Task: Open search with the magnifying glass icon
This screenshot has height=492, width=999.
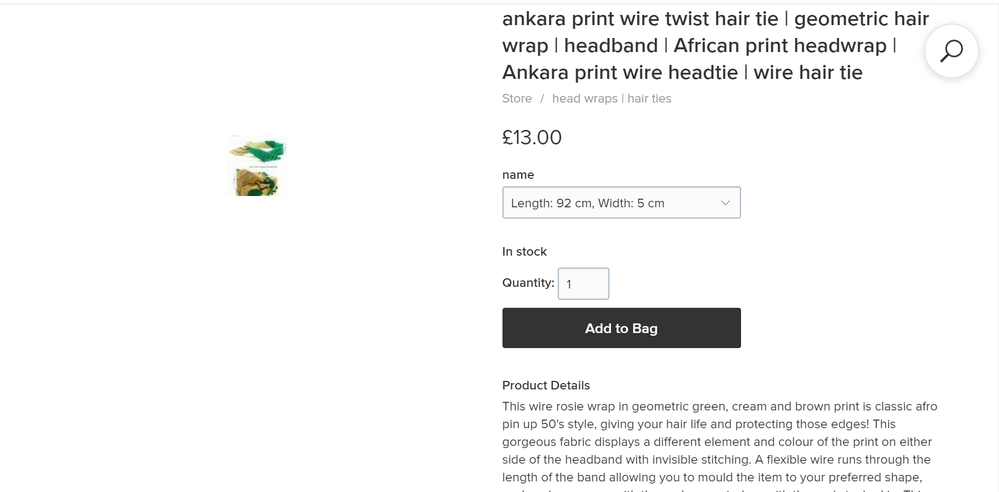Action: pos(951,51)
